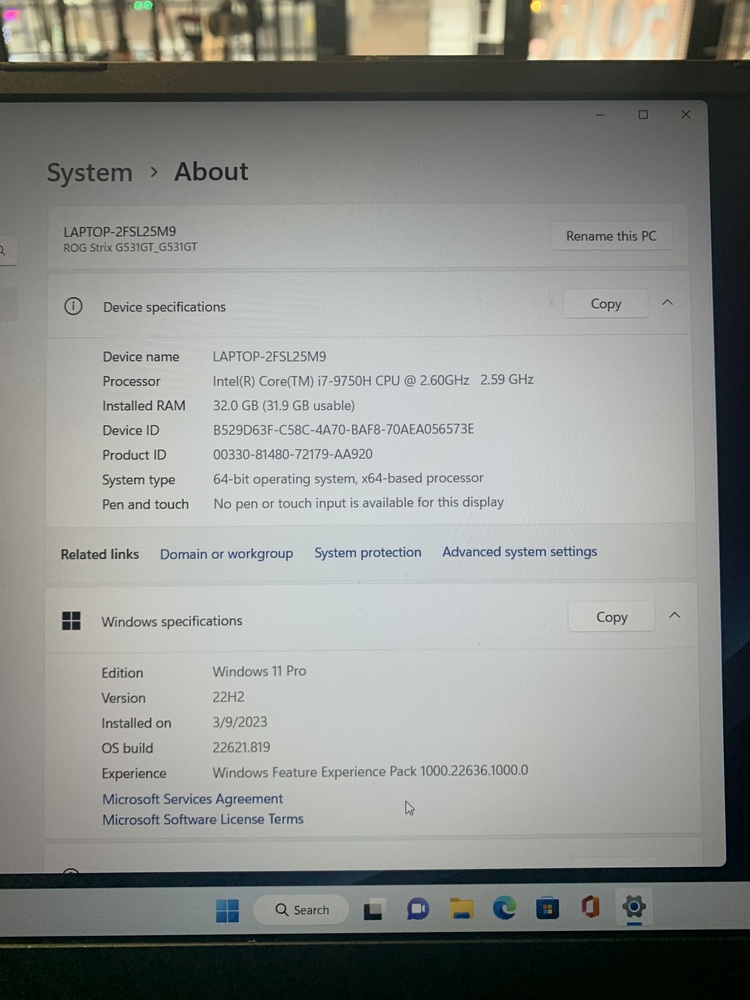Open the Office app from the taskbar
The width and height of the screenshot is (750, 1000).
[591, 906]
